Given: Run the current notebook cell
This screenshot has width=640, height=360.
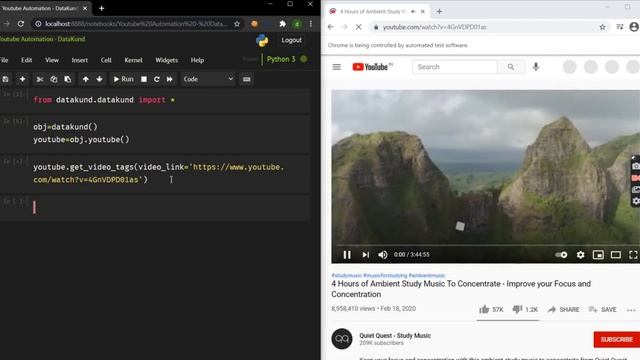Looking at the screenshot, I should pyautogui.click(x=123, y=79).
